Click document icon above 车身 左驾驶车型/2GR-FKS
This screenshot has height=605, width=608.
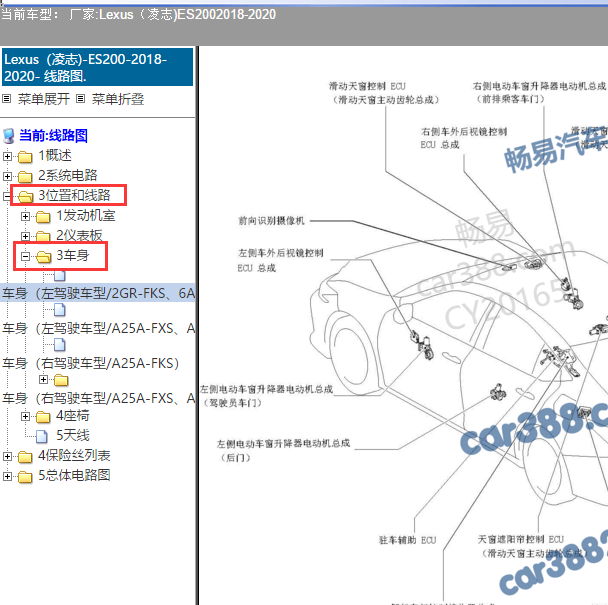[59, 275]
